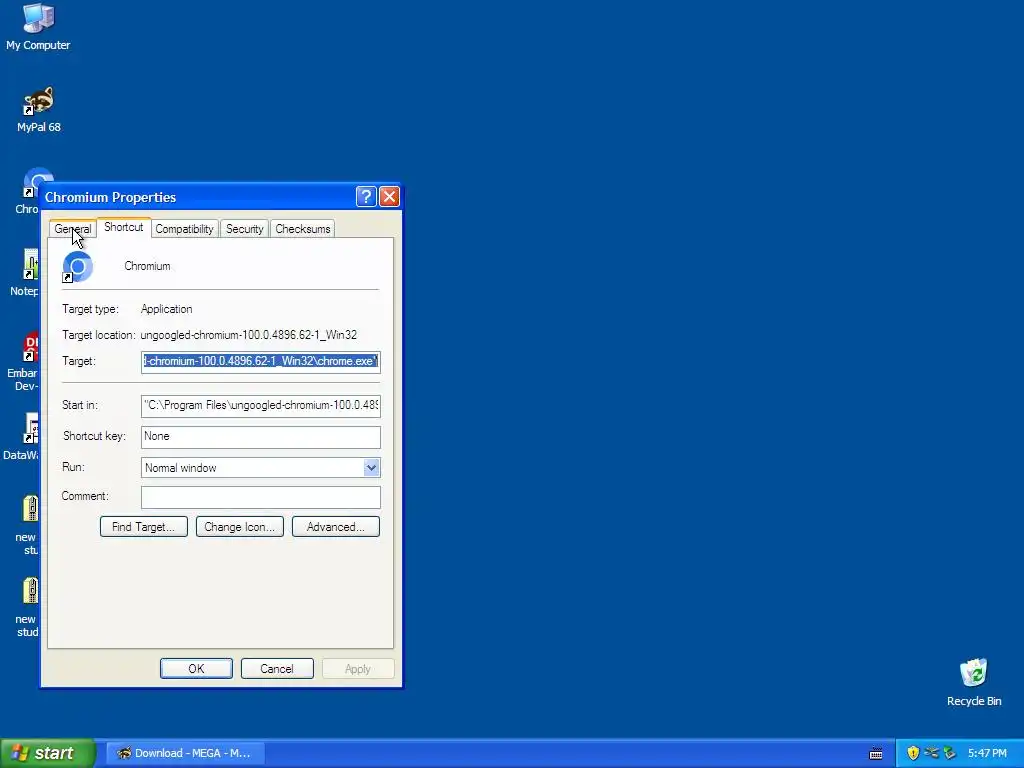Switch to the General tab
Screen dimensions: 1024x768
(72, 229)
